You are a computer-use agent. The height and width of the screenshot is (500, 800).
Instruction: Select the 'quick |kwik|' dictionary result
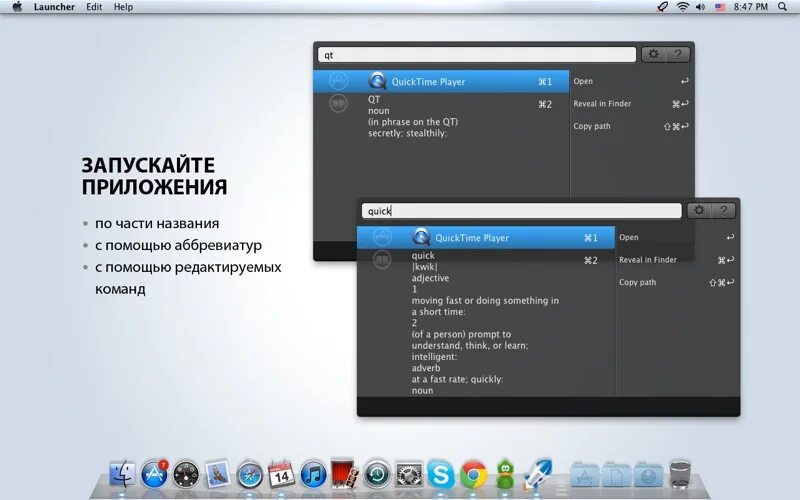point(486,323)
